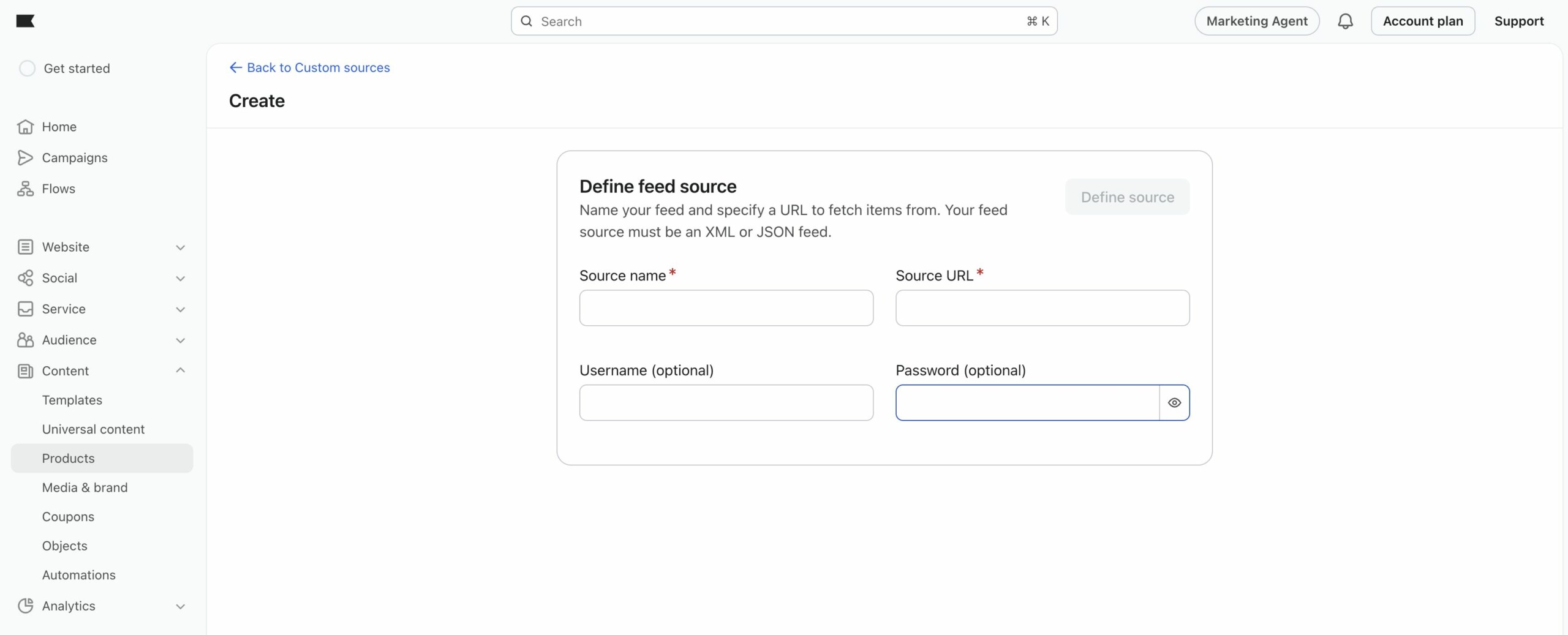This screenshot has width=1568, height=635.
Task: Open notifications bell
Action: [x=1345, y=21]
